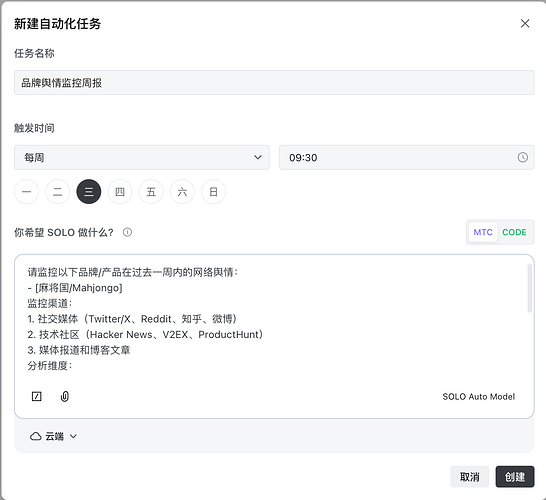Image resolution: width=546 pixels, height=500 pixels.
Task: Click the info icon beside SOLO question
Action: pos(127,232)
